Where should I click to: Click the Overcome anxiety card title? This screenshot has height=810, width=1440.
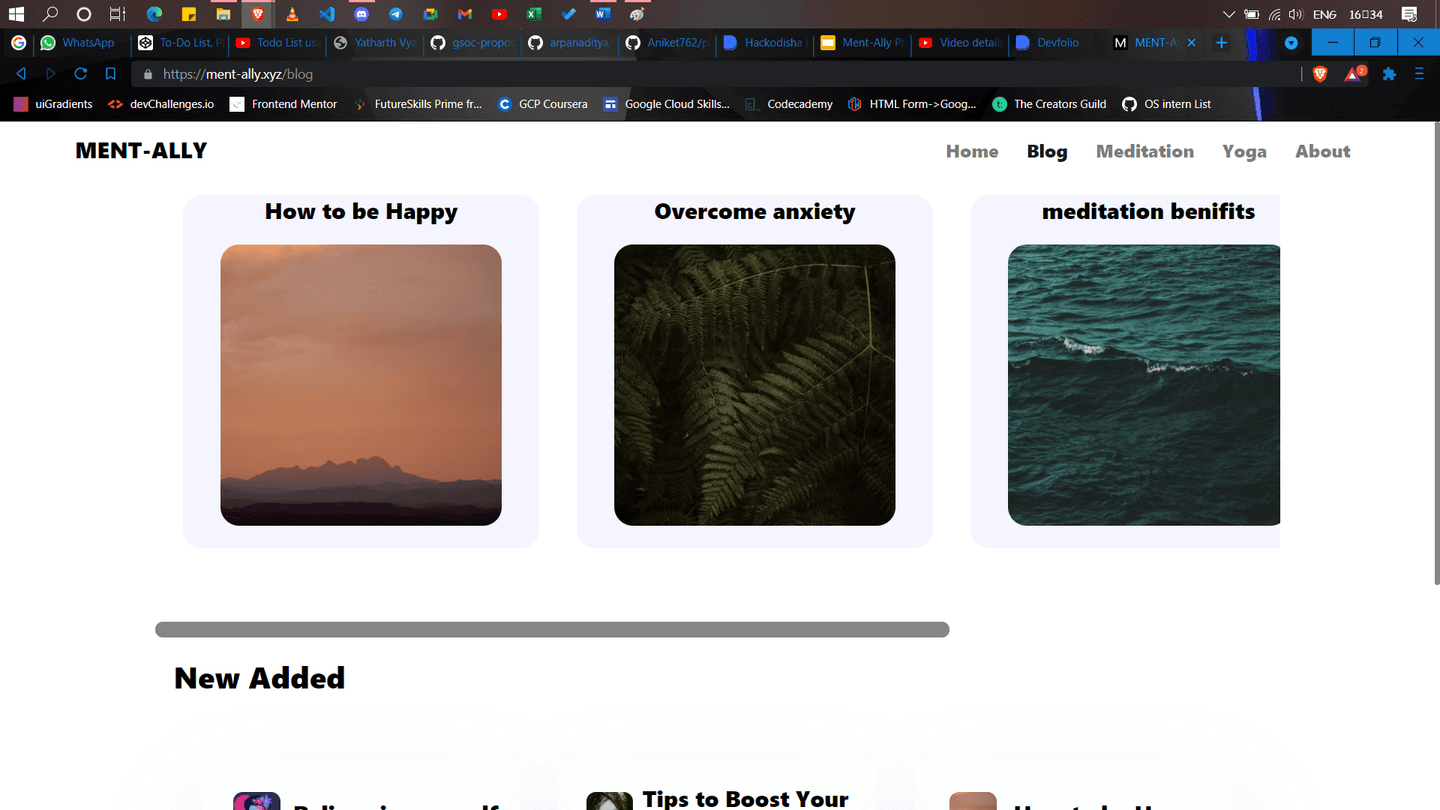click(x=755, y=211)
